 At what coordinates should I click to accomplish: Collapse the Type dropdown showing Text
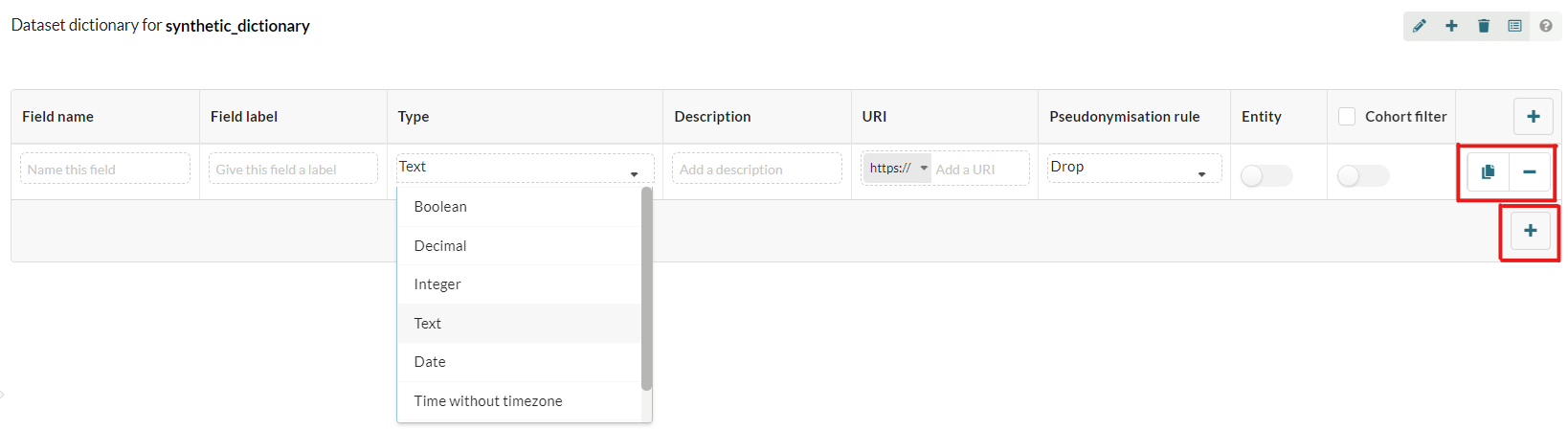tap(525, 169)
